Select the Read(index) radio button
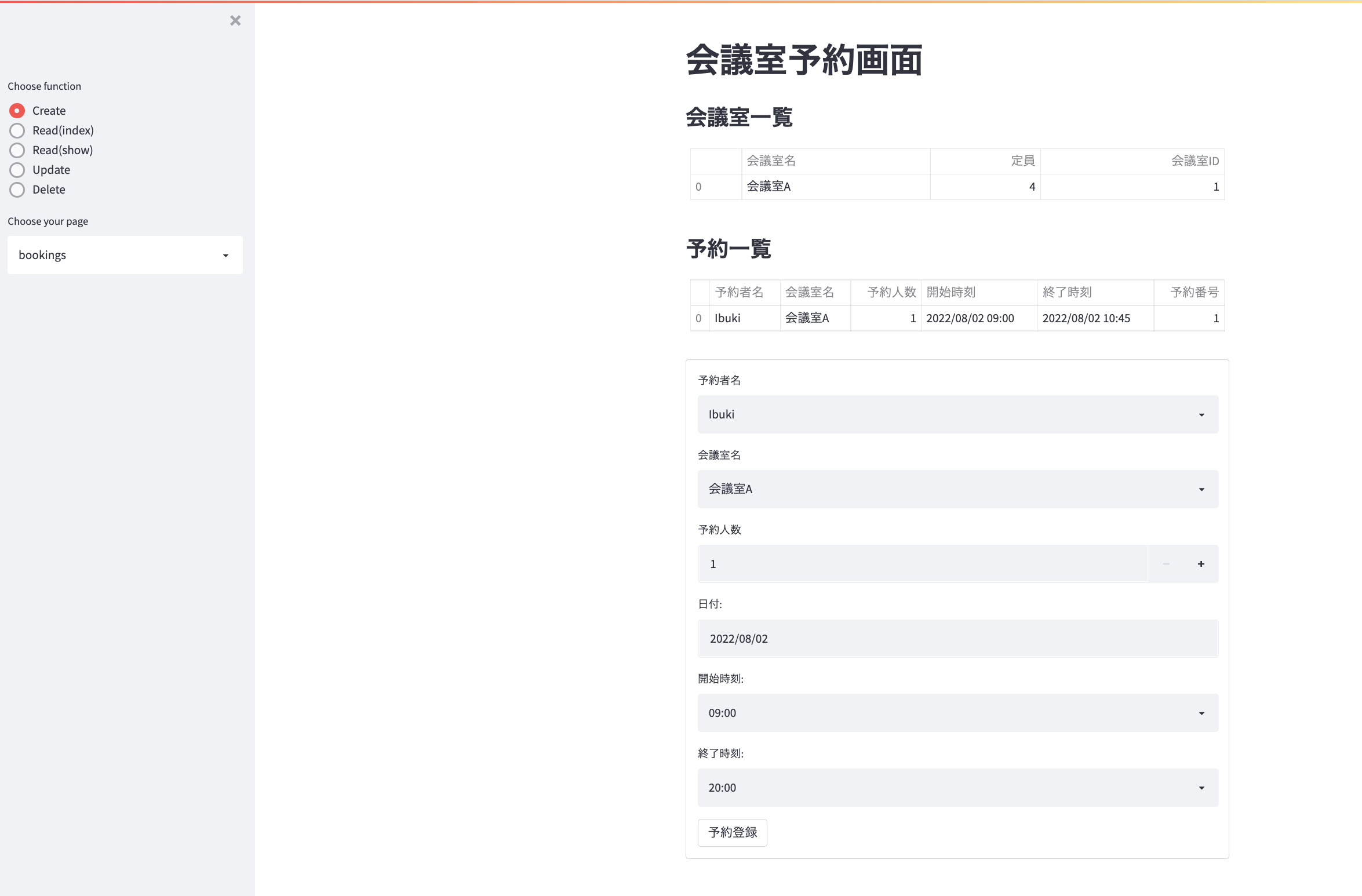 click(17, 130)
